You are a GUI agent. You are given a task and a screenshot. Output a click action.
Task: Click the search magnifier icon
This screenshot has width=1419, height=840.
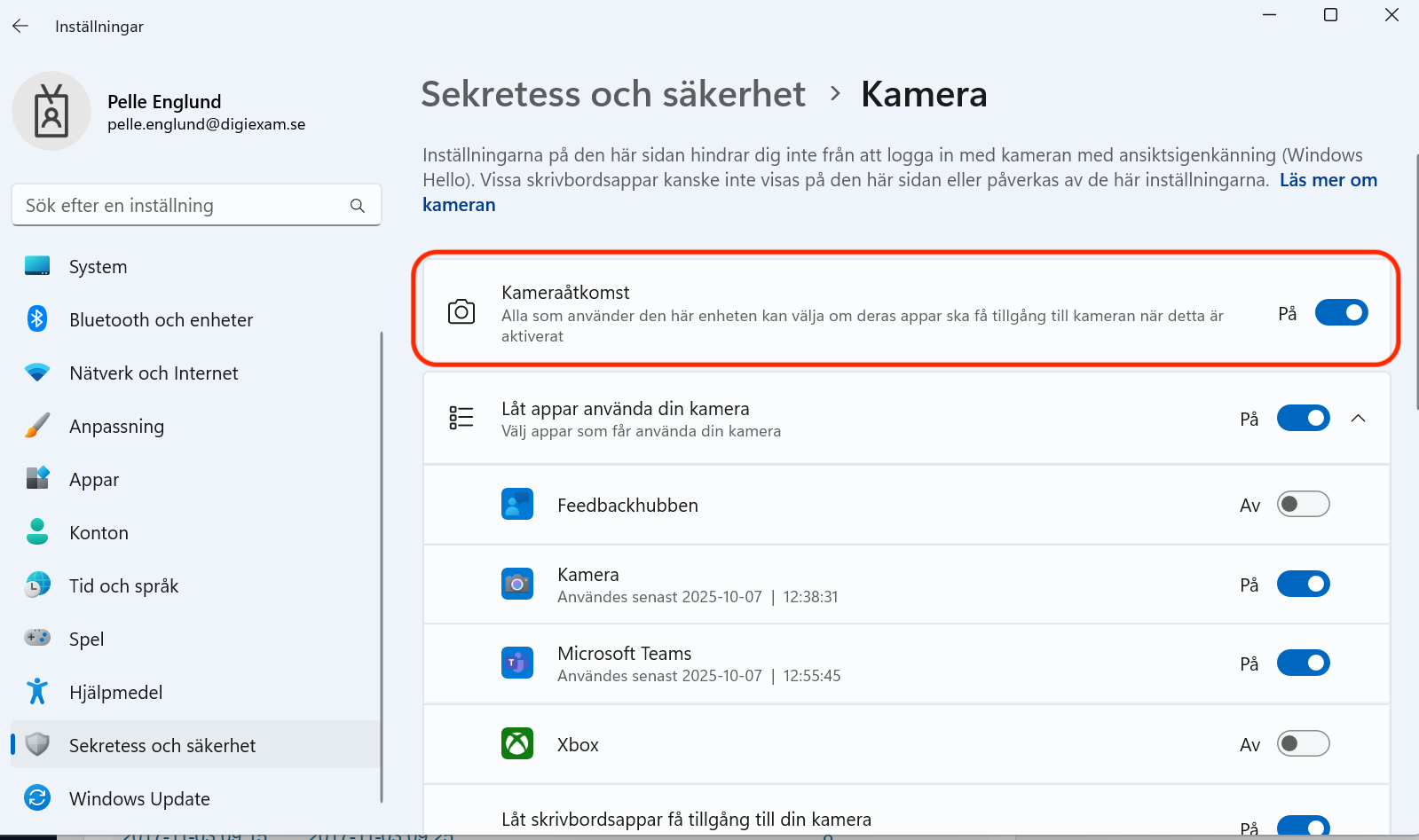tap(358, 206)
